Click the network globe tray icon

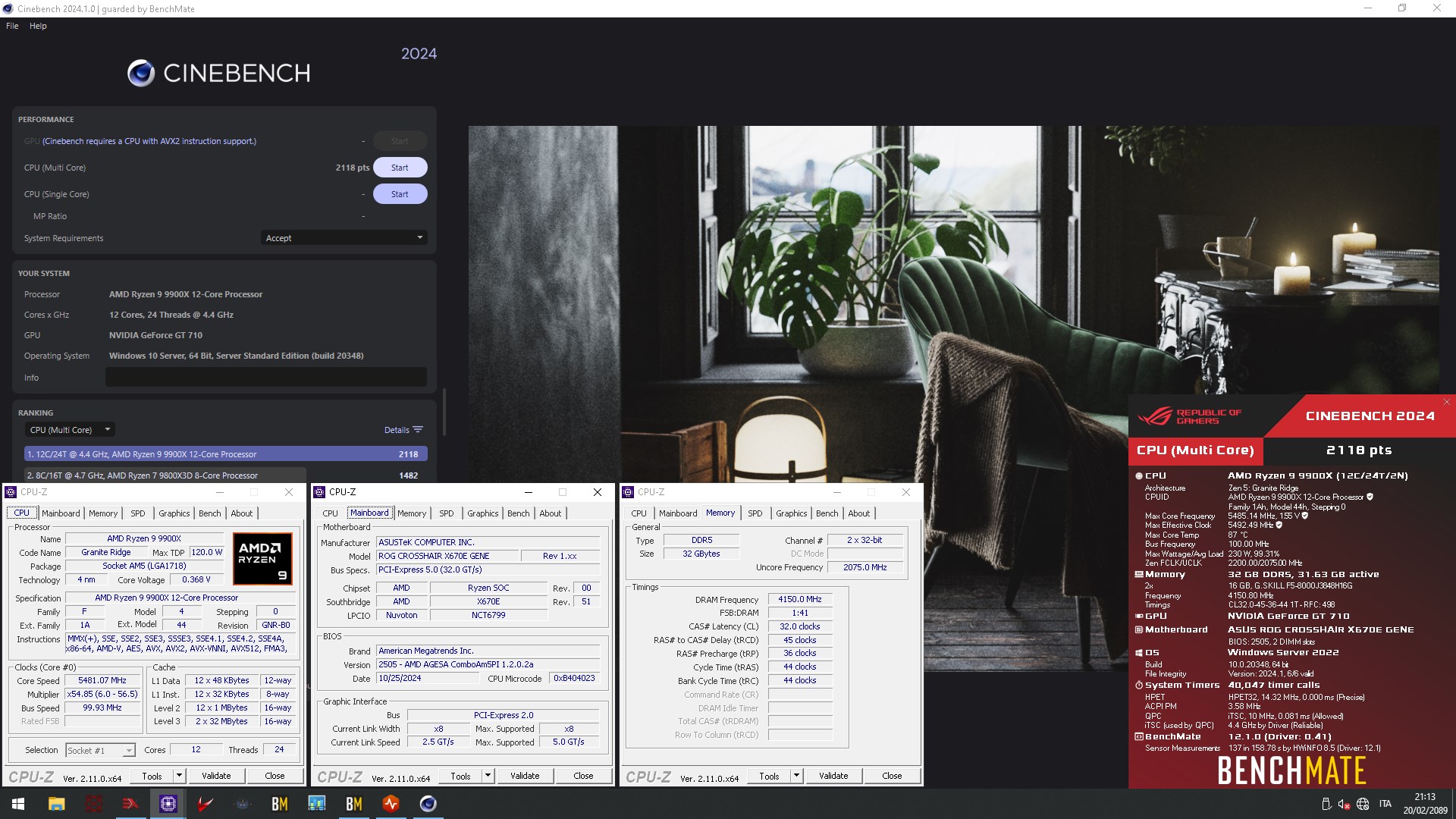pyautogui.click(x=1363, y=804)
